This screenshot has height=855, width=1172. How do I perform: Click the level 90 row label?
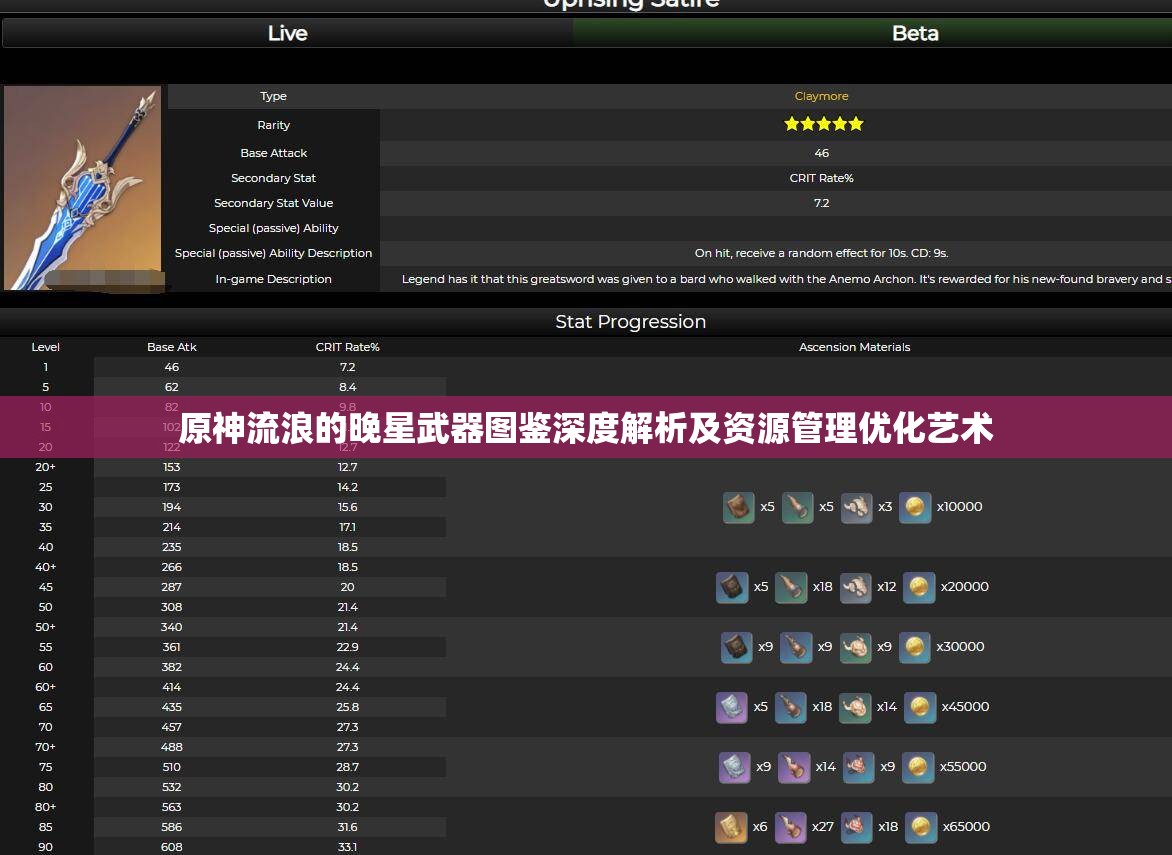pos(46,848)
